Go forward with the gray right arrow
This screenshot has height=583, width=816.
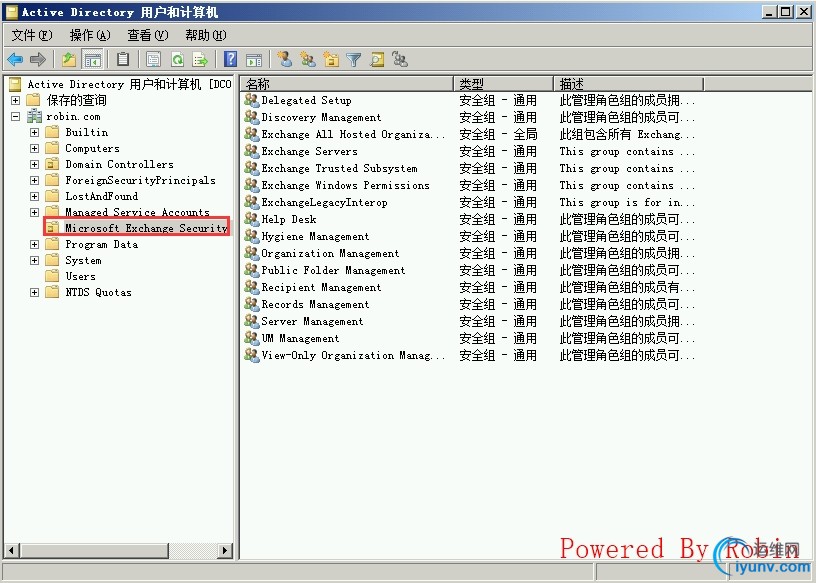(x=37, y=59)
